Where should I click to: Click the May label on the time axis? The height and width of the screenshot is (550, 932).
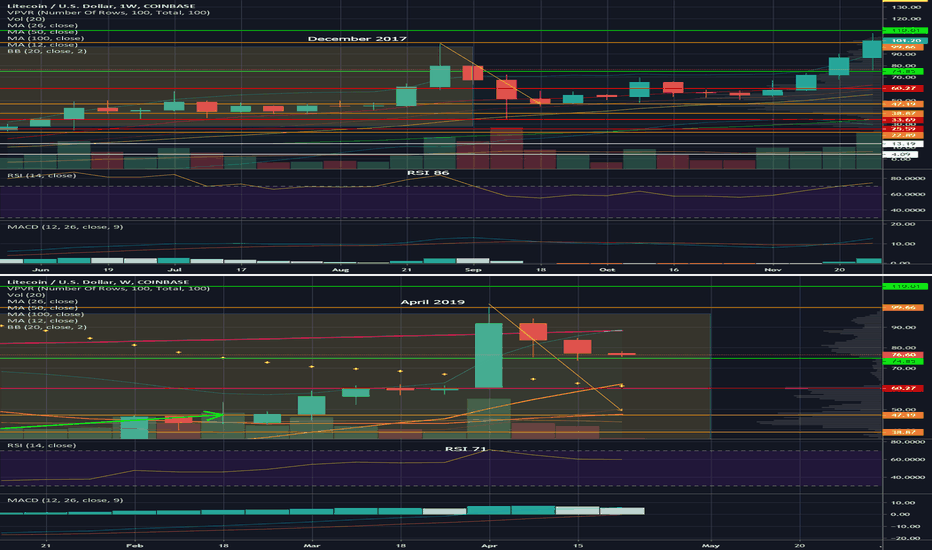pyautogui.click(x=711, y=545)
